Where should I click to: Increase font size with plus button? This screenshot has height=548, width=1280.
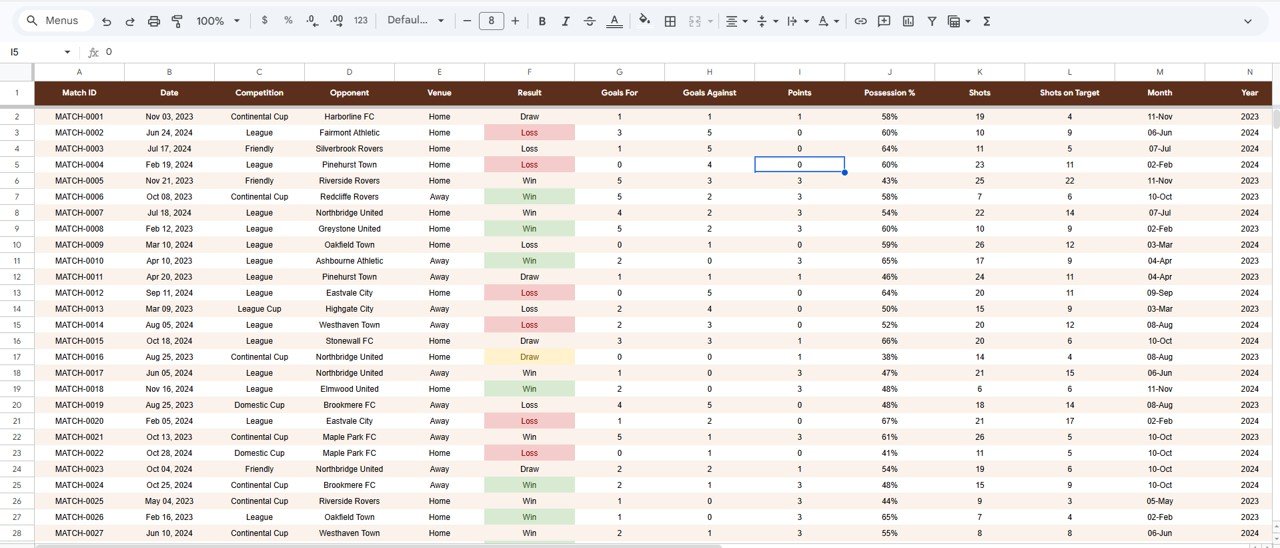515,21
